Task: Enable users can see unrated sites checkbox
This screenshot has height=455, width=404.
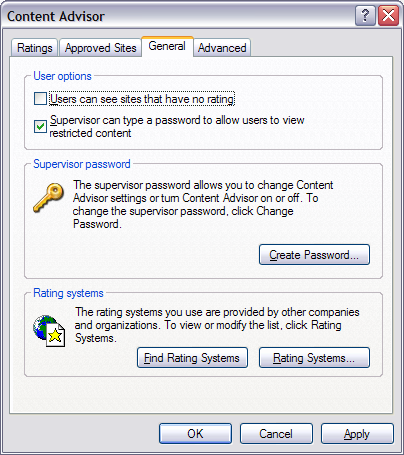Action: (x=40, y=99)
